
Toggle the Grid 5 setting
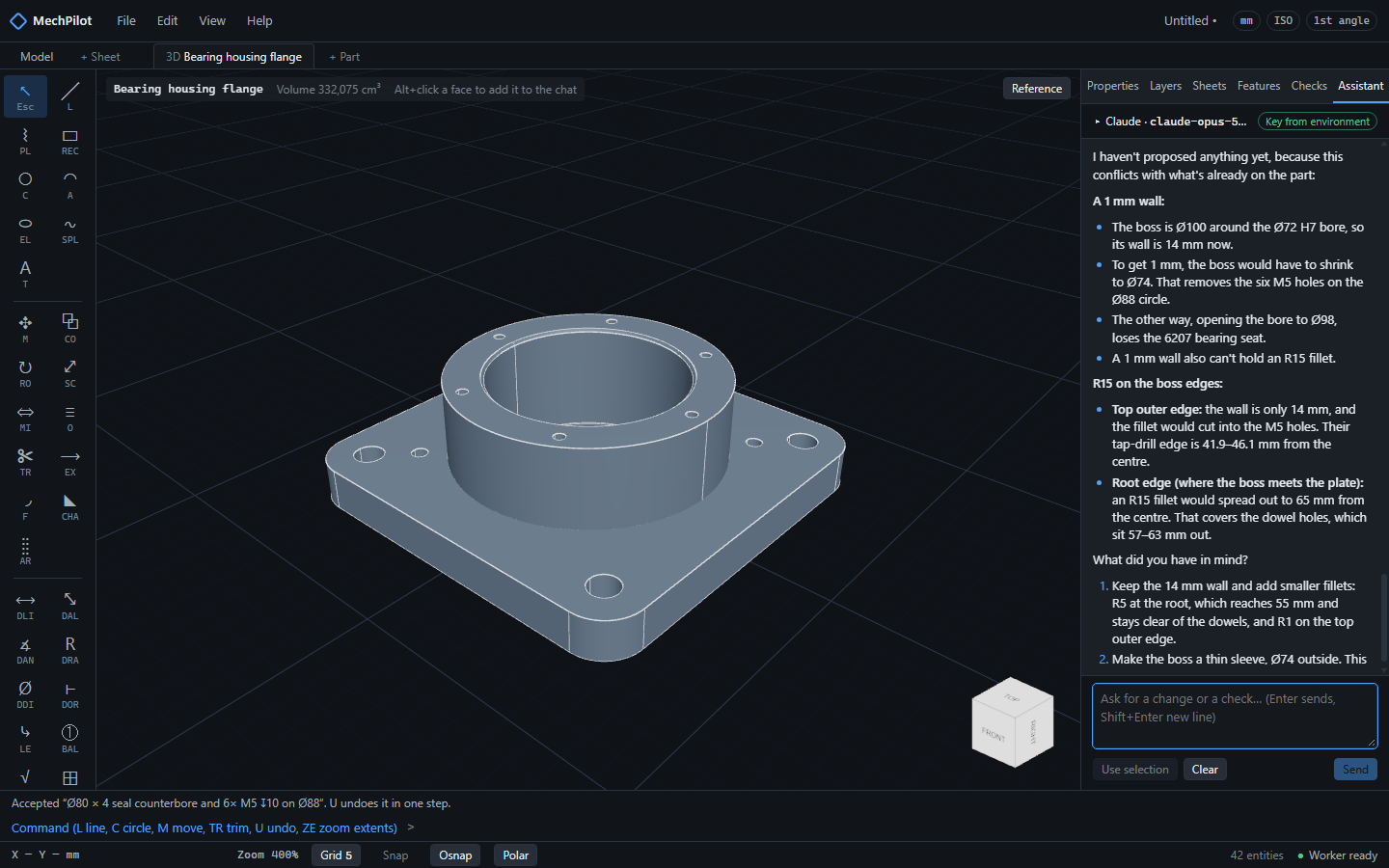tap(337, 855)
